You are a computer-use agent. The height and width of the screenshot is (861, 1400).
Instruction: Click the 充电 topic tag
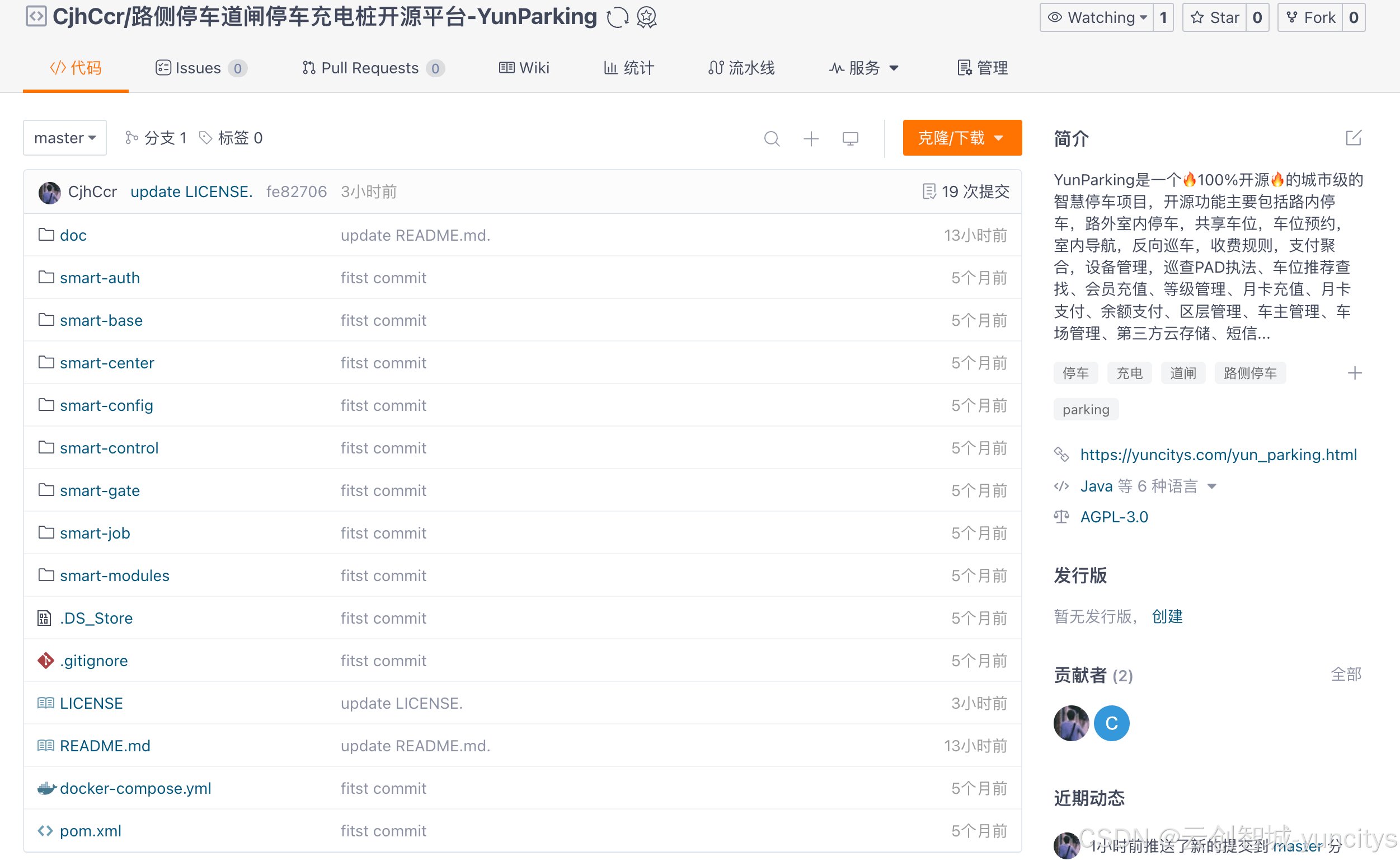point(1129,373)
